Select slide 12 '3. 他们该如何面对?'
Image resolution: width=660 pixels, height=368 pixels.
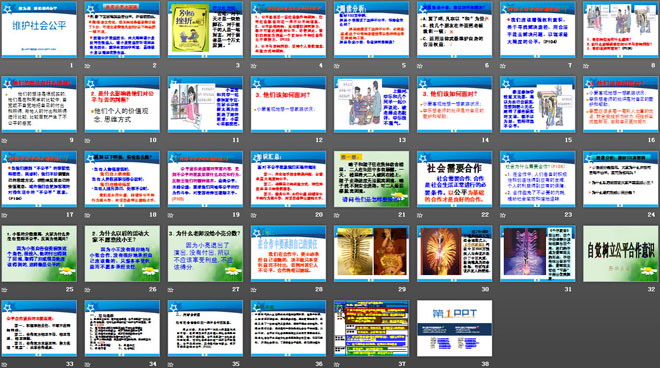pyautogui.click(x=288, y=104)
